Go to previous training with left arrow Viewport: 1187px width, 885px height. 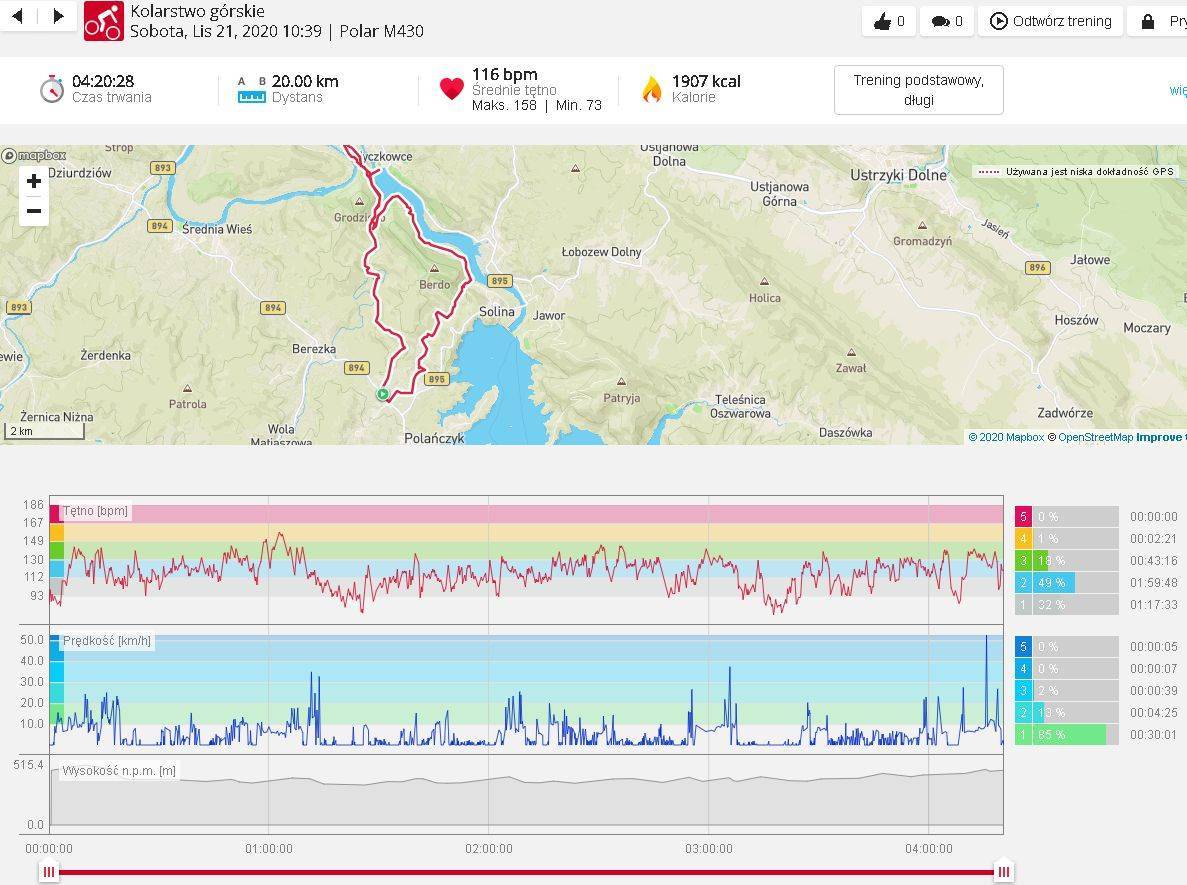(x=17, y=16)
